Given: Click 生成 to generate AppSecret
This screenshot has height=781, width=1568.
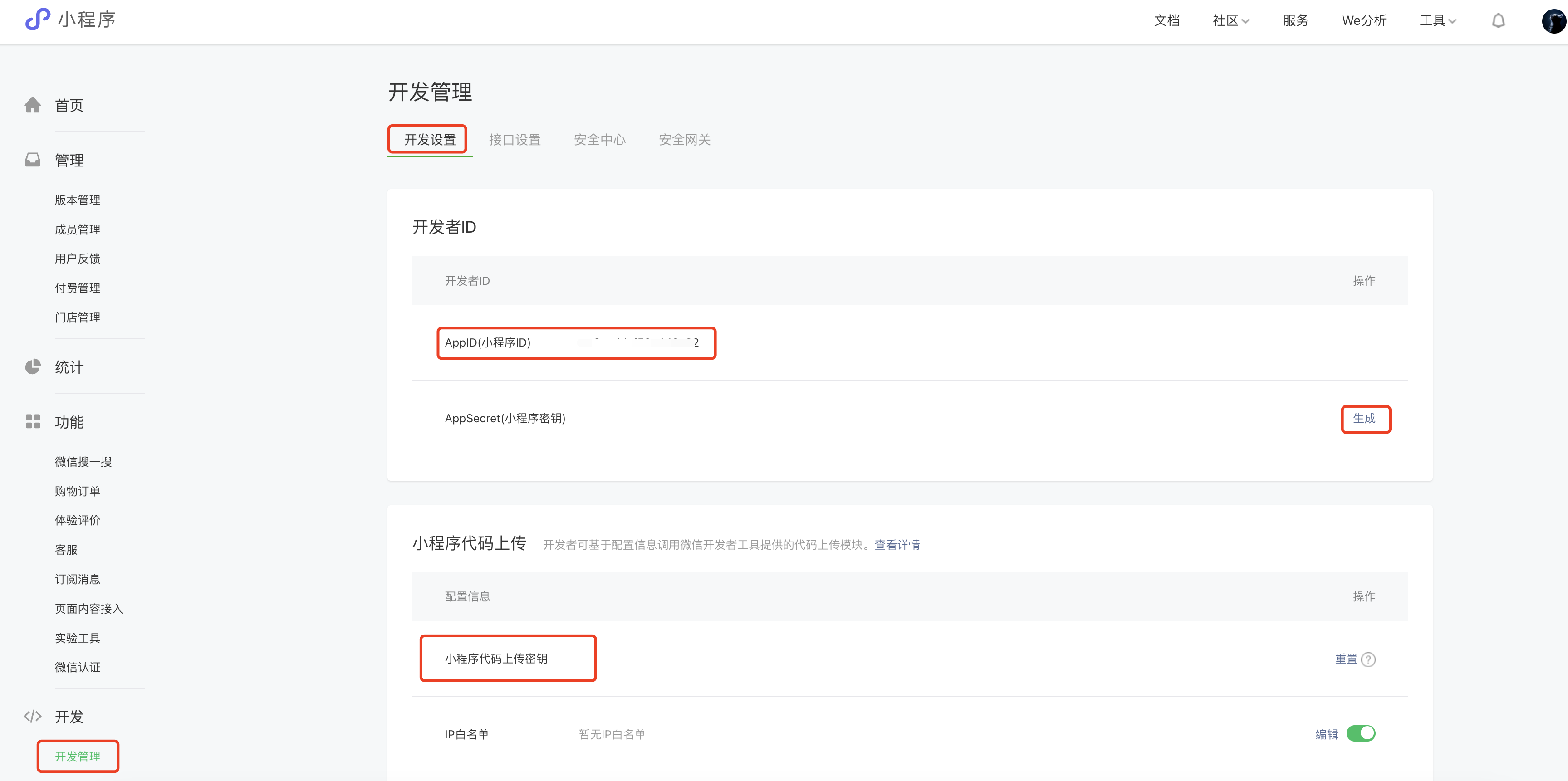Looking at the screenshot, I should 1364,419.
